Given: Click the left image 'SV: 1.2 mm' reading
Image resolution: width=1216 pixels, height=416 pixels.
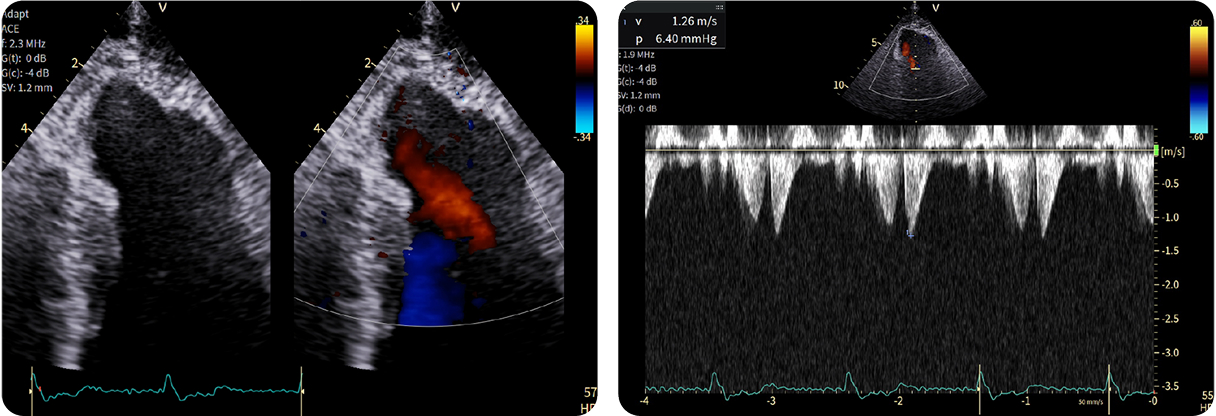Looking at the screenshot, I should (27, 87).
